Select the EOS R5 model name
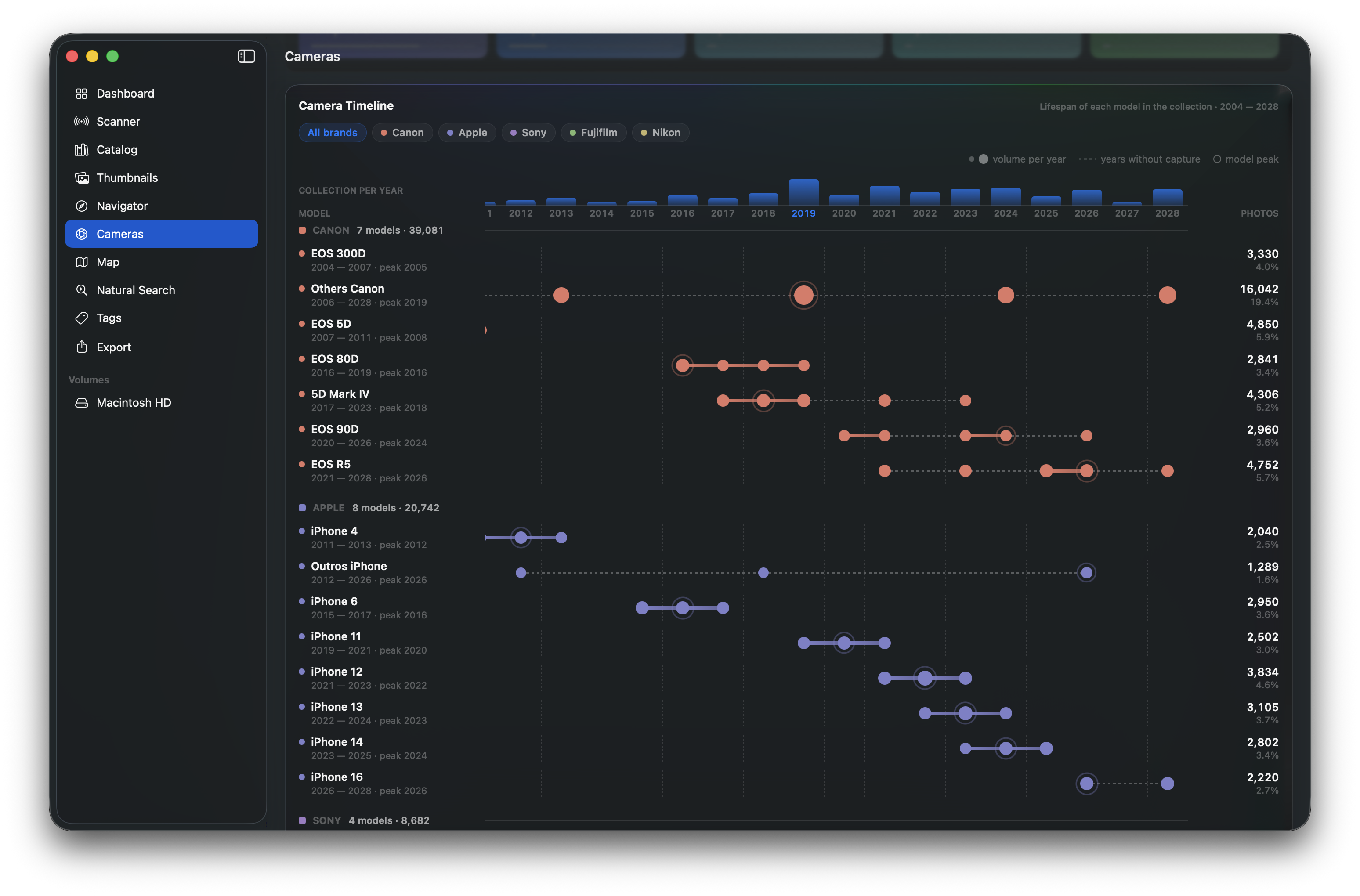The image size is (1360, 896). point(330,465)
